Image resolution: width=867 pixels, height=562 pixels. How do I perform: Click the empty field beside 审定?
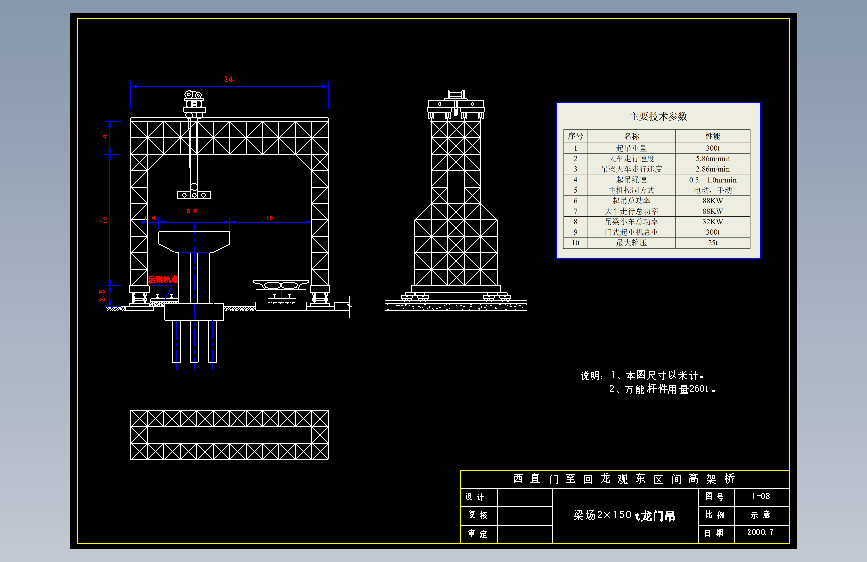(525, 534)
